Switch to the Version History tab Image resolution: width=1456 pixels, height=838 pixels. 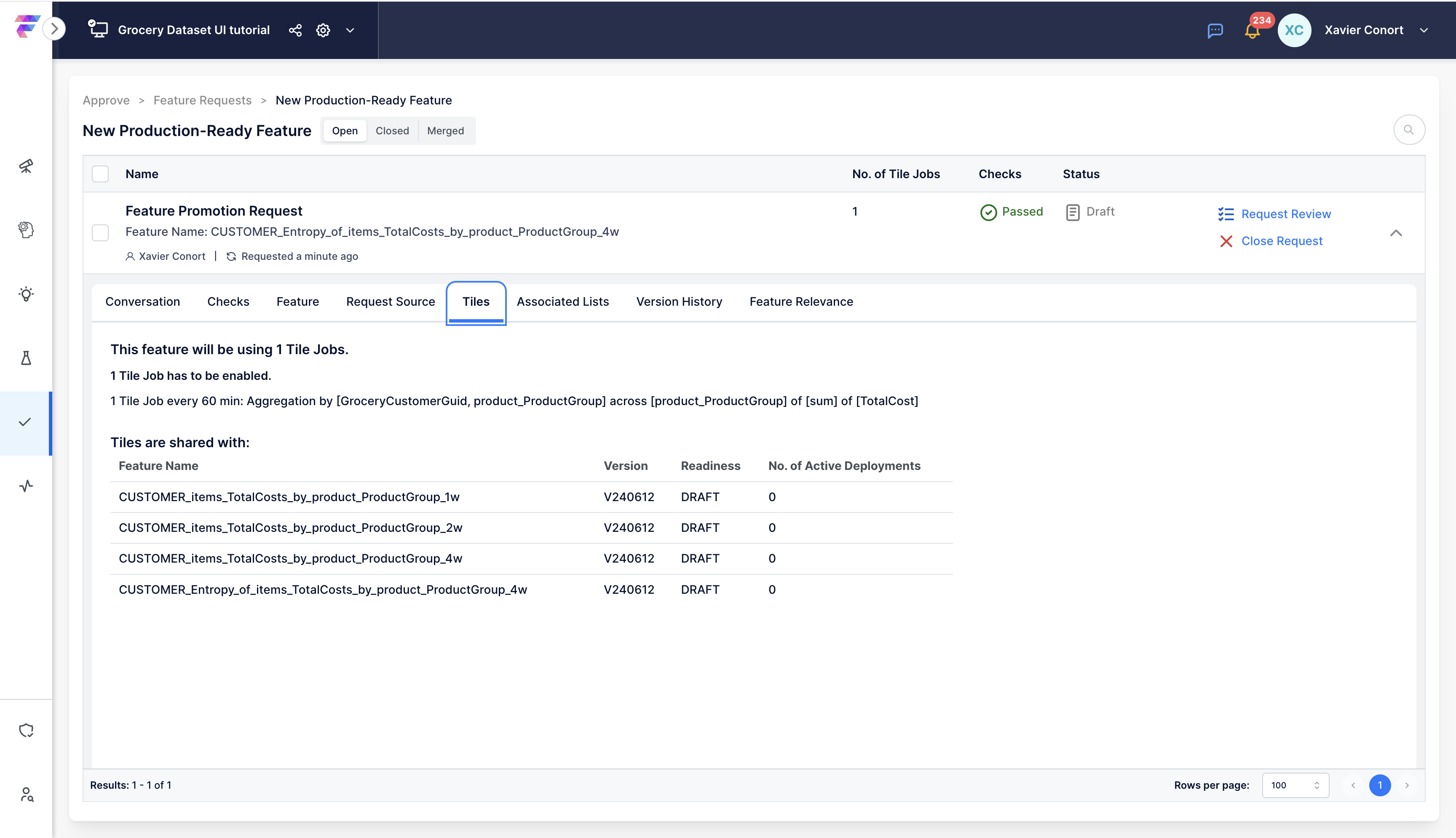[679, 302]
